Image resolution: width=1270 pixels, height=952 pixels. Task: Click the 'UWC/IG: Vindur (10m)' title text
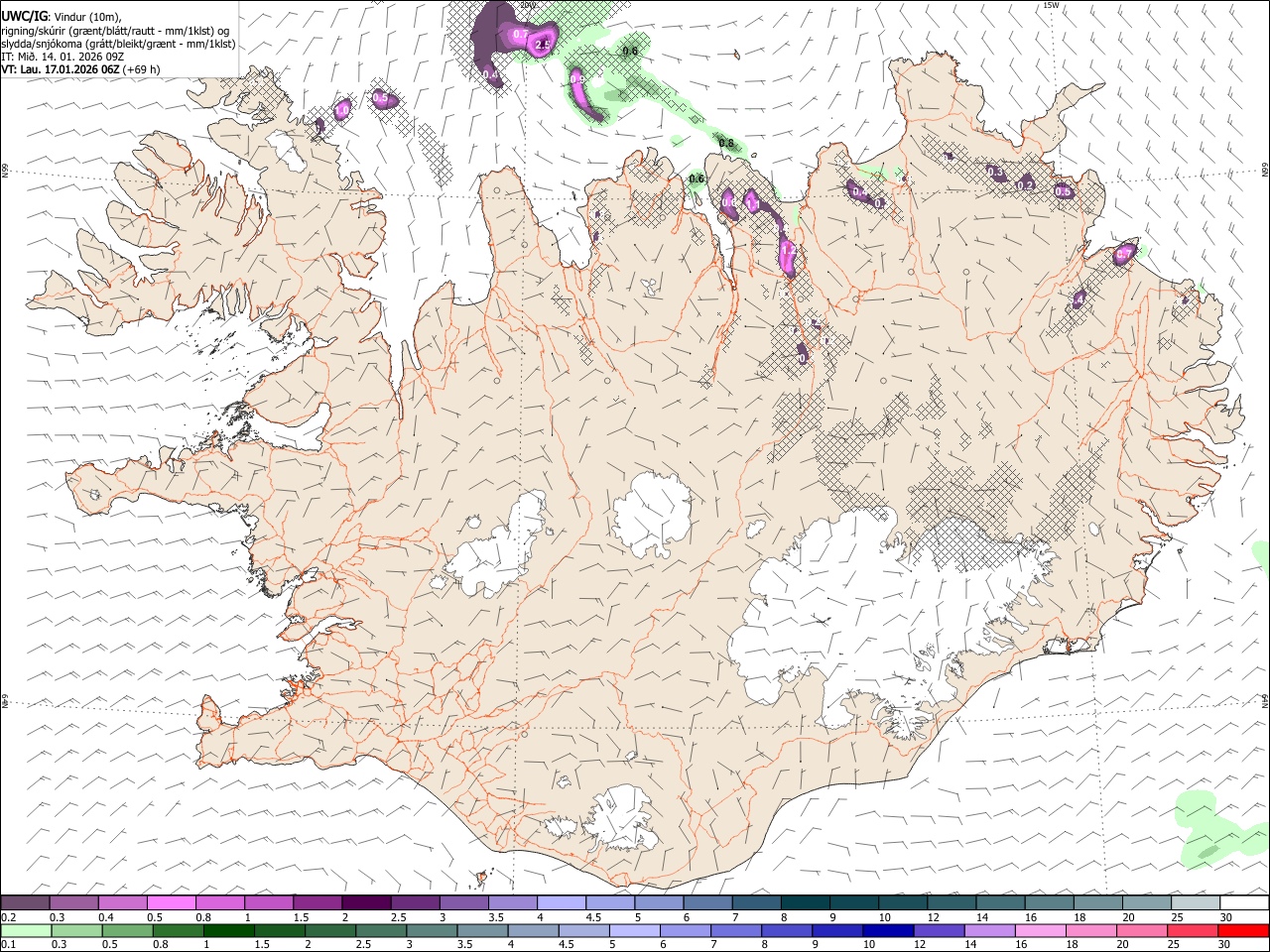(x=62, y=17)
